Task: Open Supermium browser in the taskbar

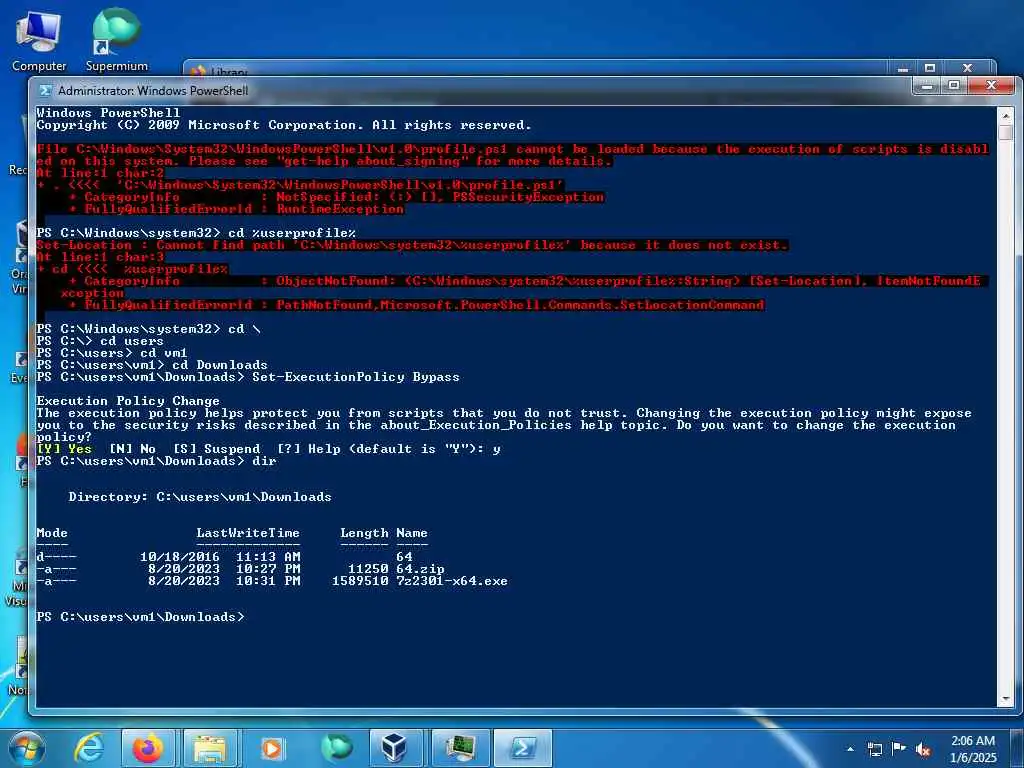Action: click(x=336, y=748)
